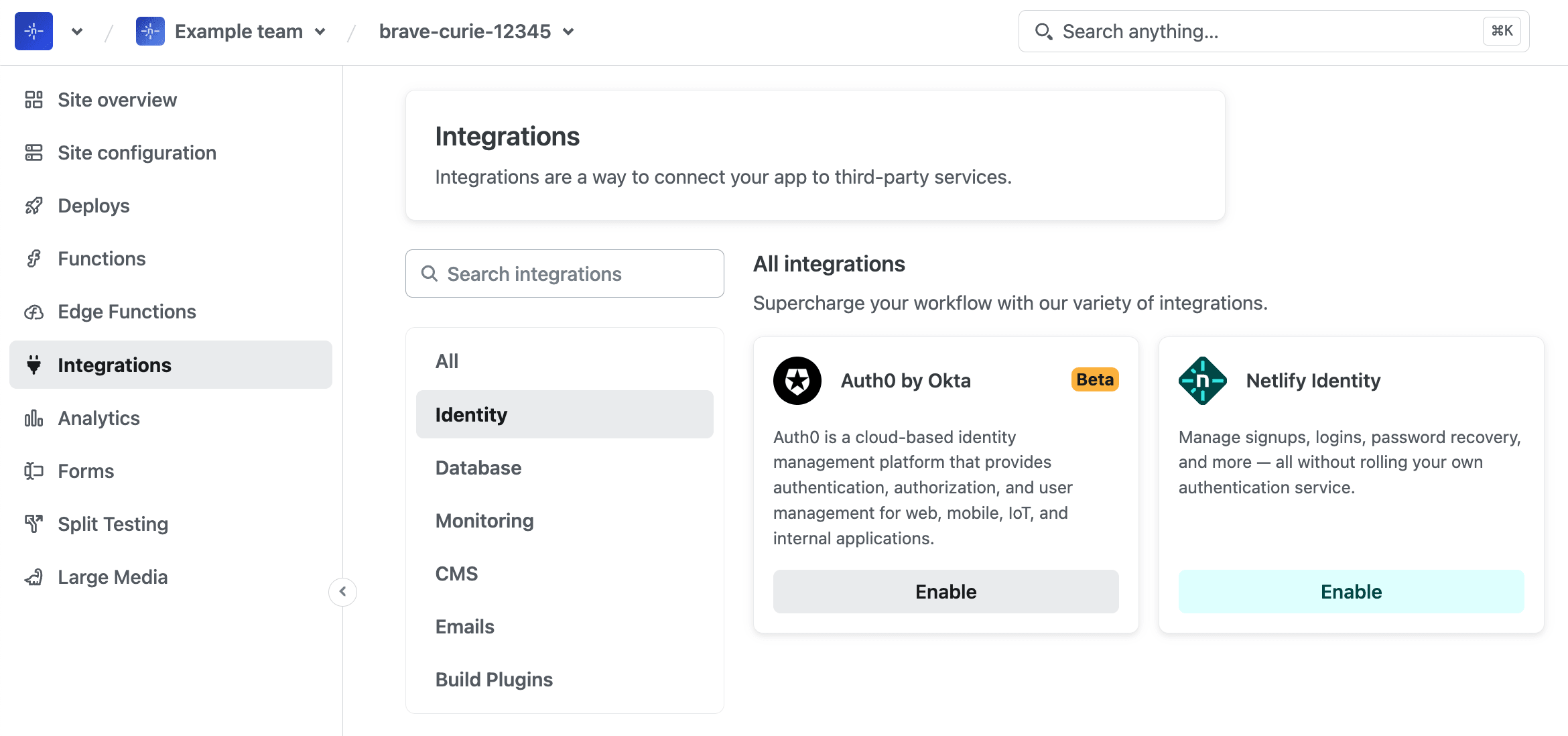
Task: Select the Database category filter
Action: (x=477, y=467)
